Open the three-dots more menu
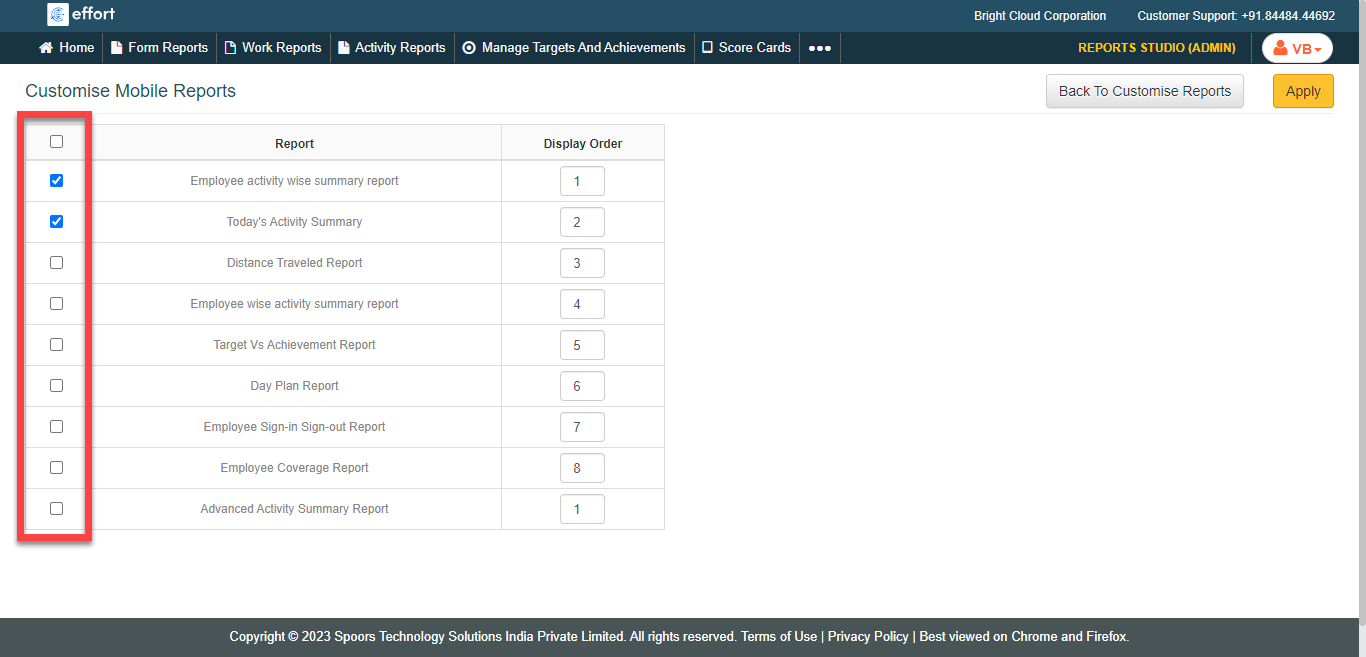This screenshot has height=657, width=1366. coord(819,48)
